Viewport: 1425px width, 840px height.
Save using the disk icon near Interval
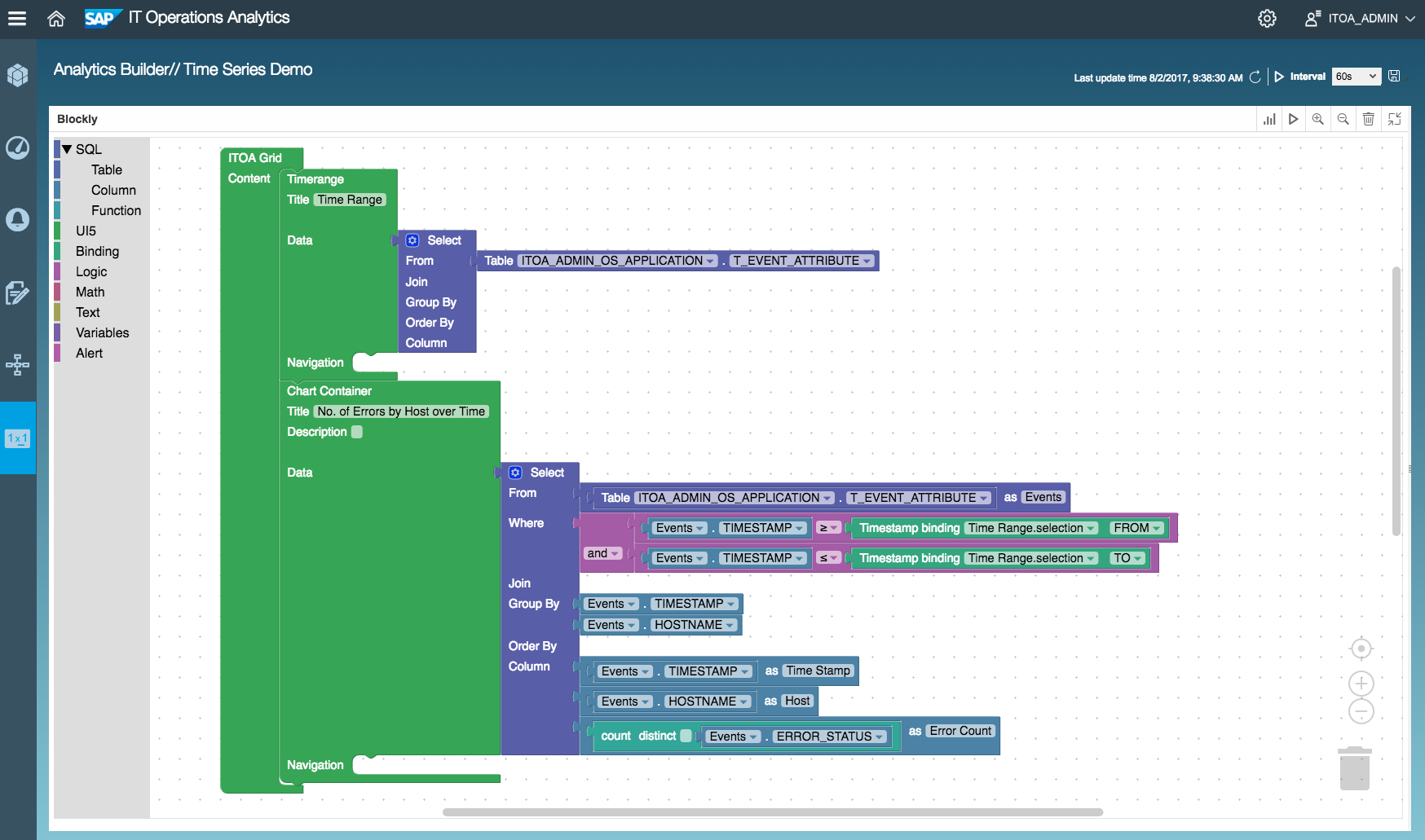coord(1394,76)
